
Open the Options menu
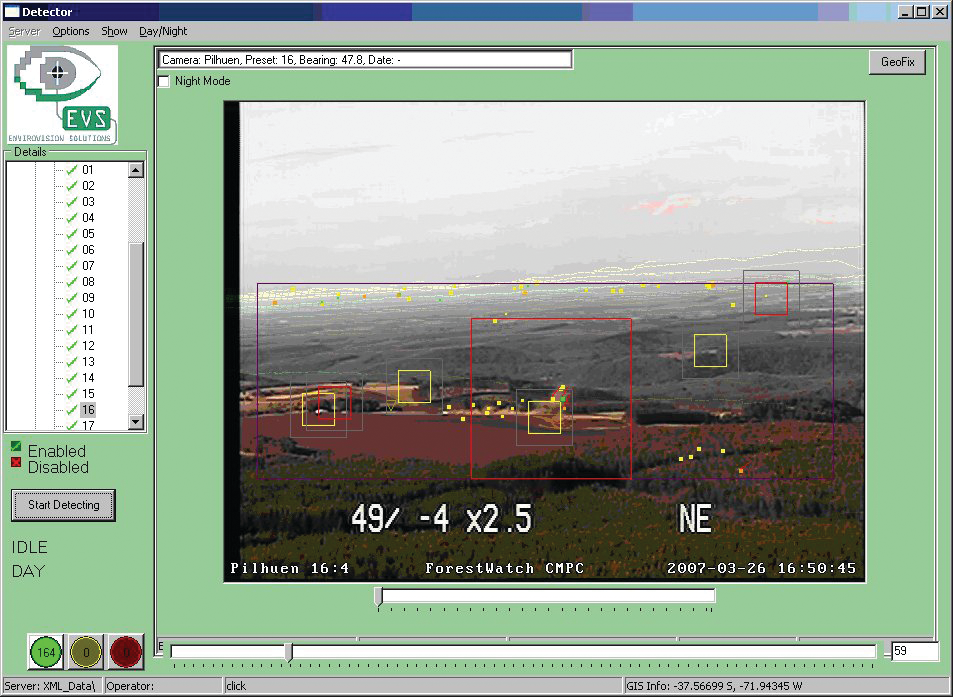[x=70, y=31]
